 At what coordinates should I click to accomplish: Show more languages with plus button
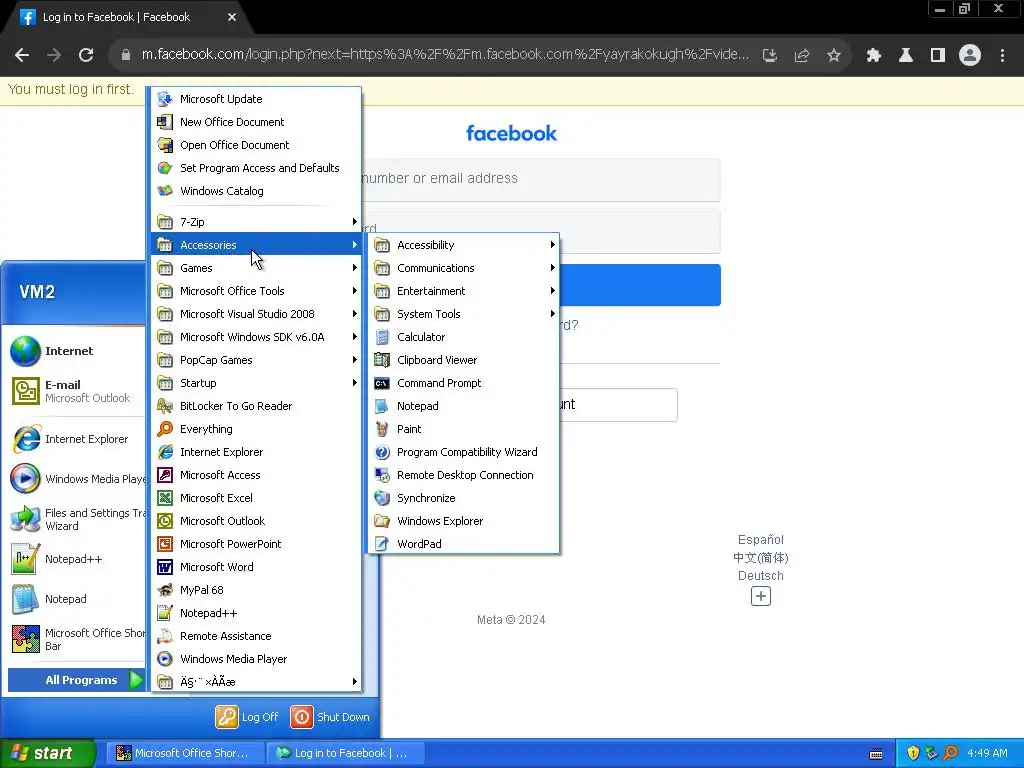coord(761,596)
